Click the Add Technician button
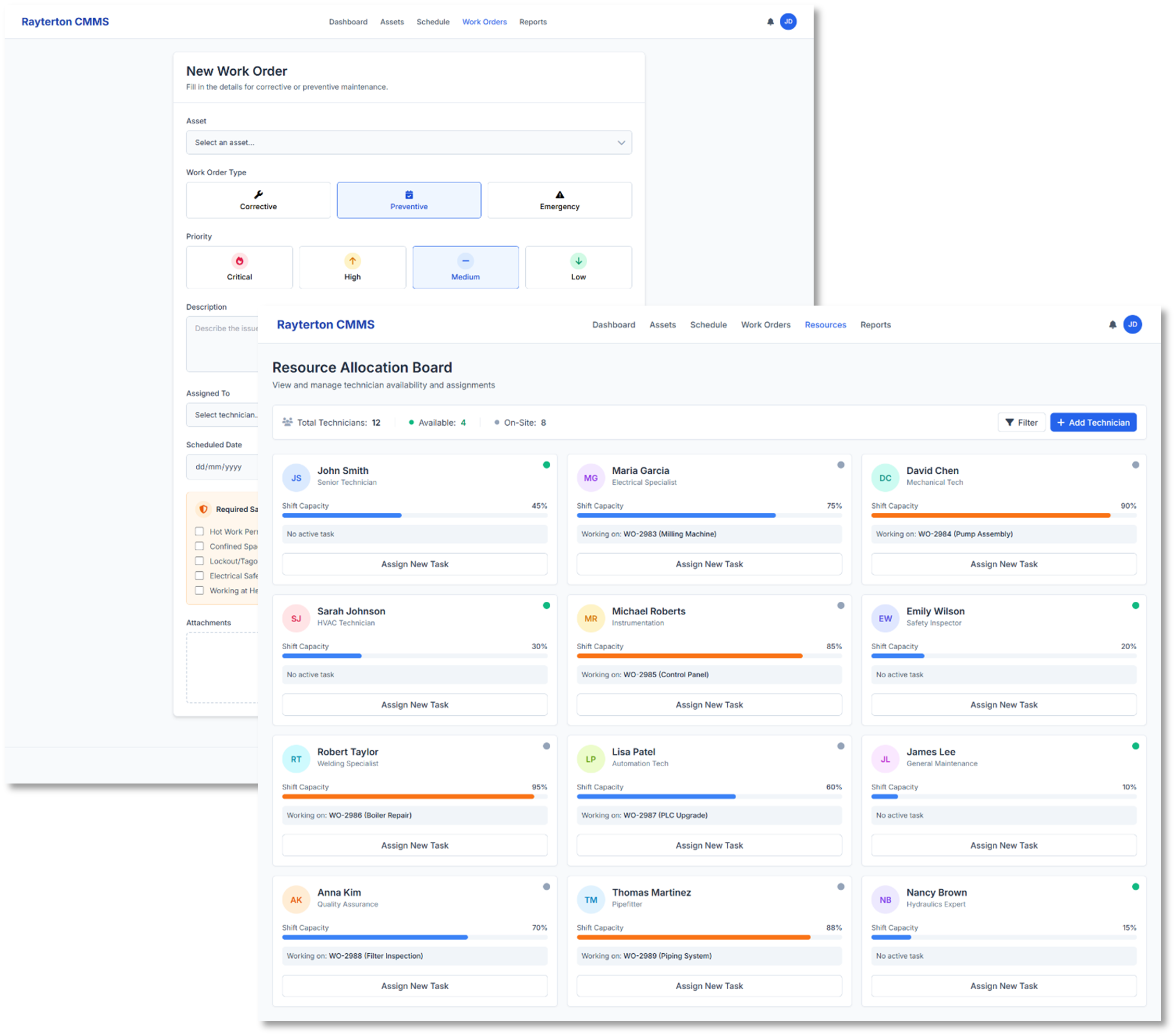Viewport: 1176px width, 1036px height. (x=1093, y=422)
